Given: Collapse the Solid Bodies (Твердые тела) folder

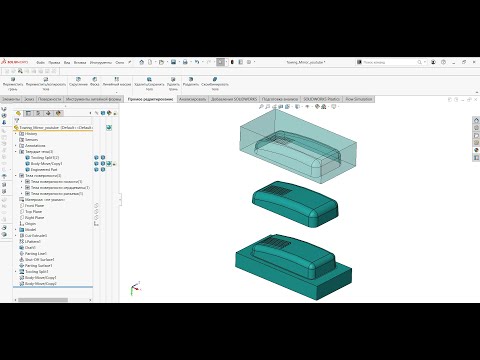Looking at the screenshot, I should pos(16,152).
